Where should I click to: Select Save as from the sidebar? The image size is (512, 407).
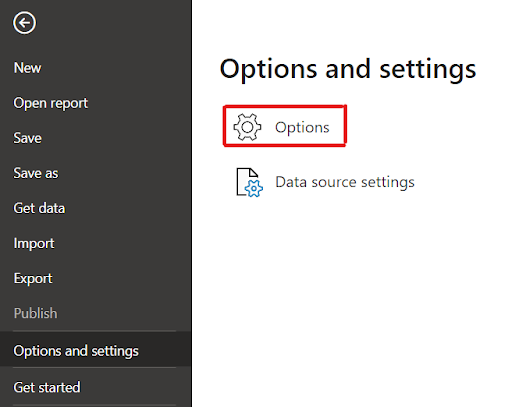tap(36, 173)
